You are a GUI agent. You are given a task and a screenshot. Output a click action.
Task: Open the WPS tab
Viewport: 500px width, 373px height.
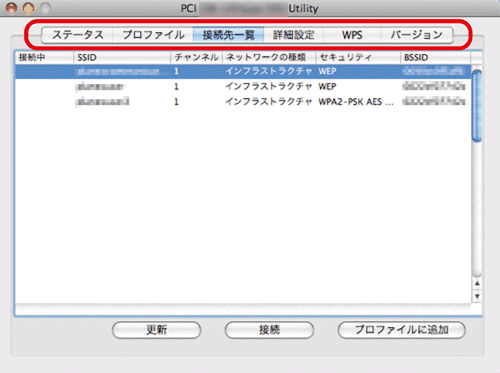pyautogui.click(x=352, y=35)
